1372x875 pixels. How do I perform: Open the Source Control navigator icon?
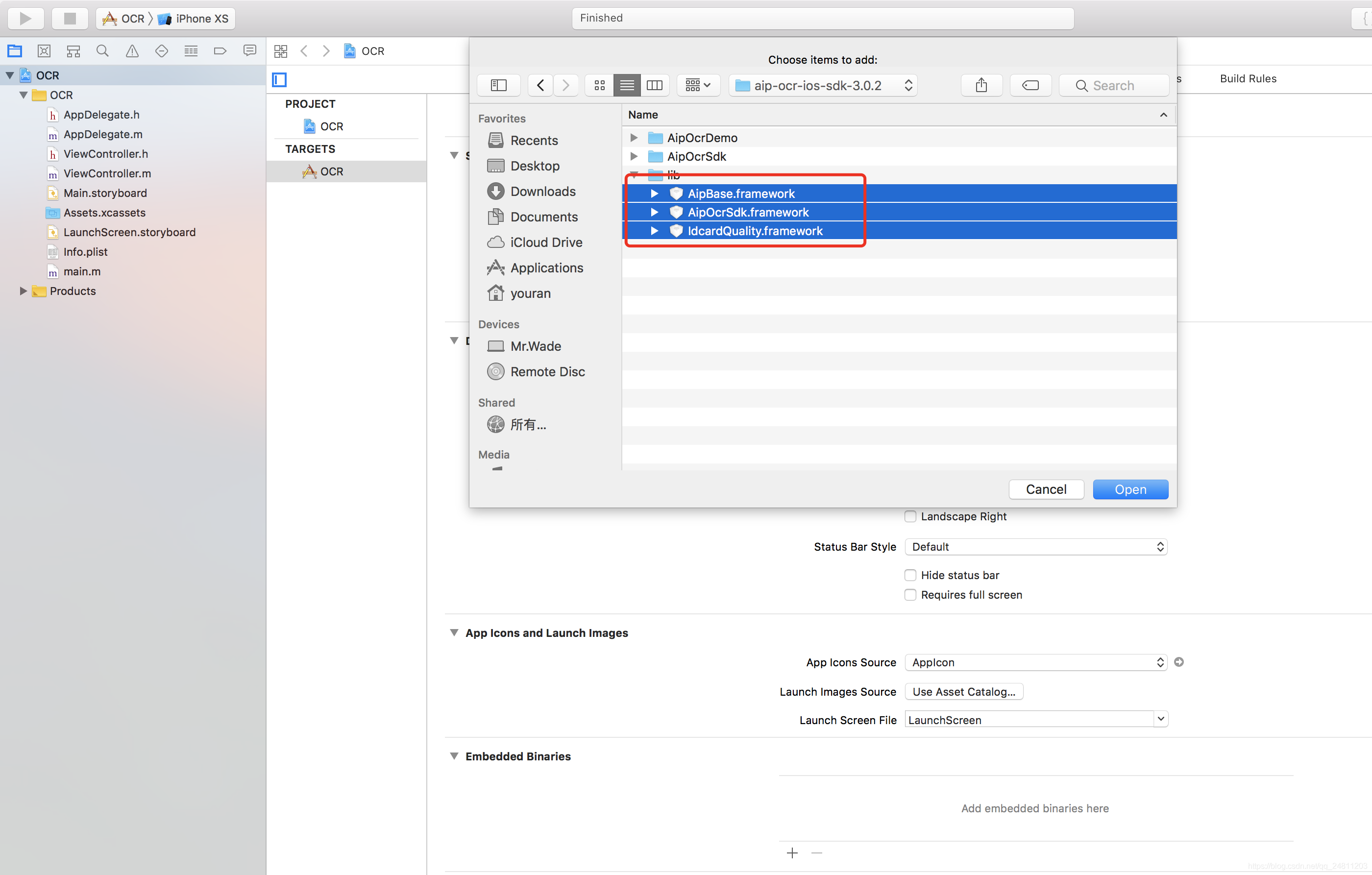pos(44,51)
